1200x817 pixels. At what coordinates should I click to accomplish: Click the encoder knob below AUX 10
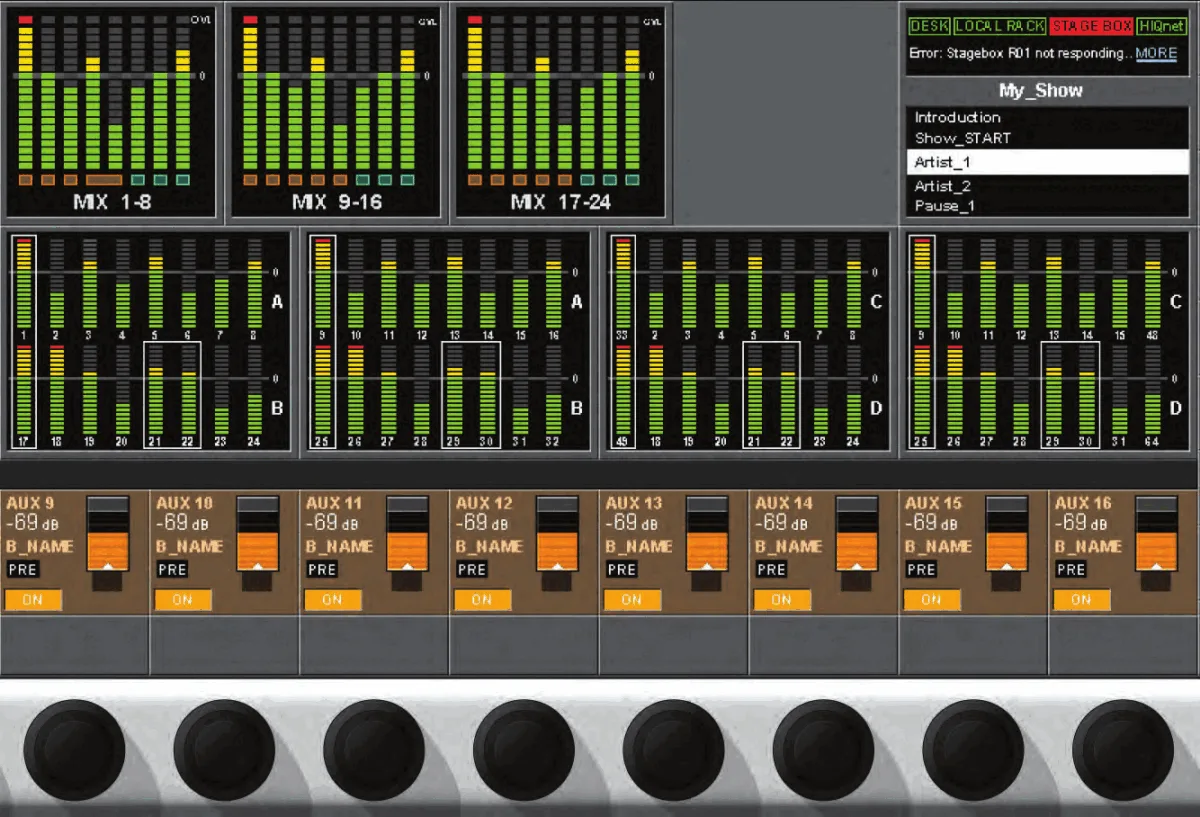[x=224, y=750]
